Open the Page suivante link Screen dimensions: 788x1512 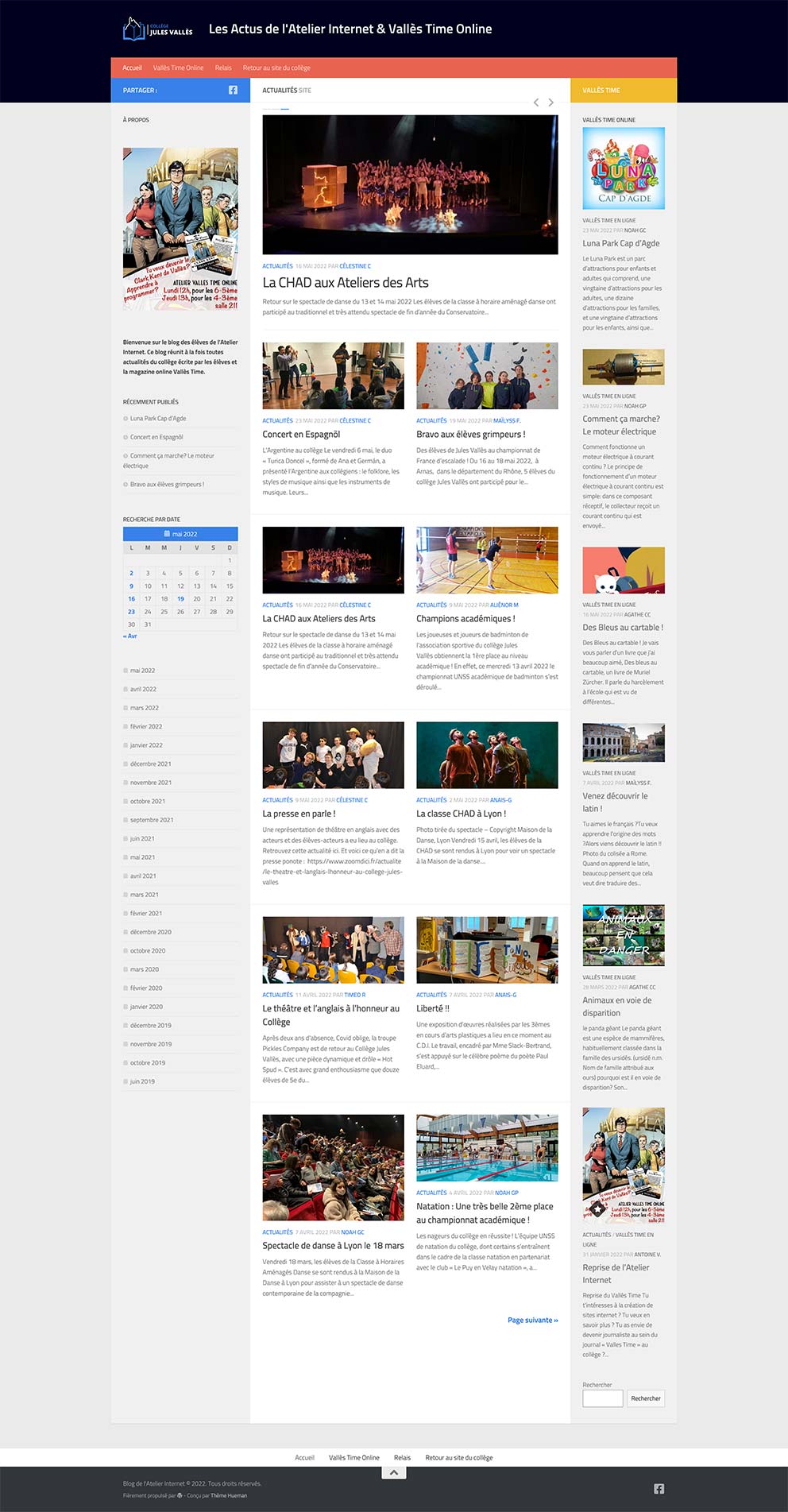point(532,1320)
